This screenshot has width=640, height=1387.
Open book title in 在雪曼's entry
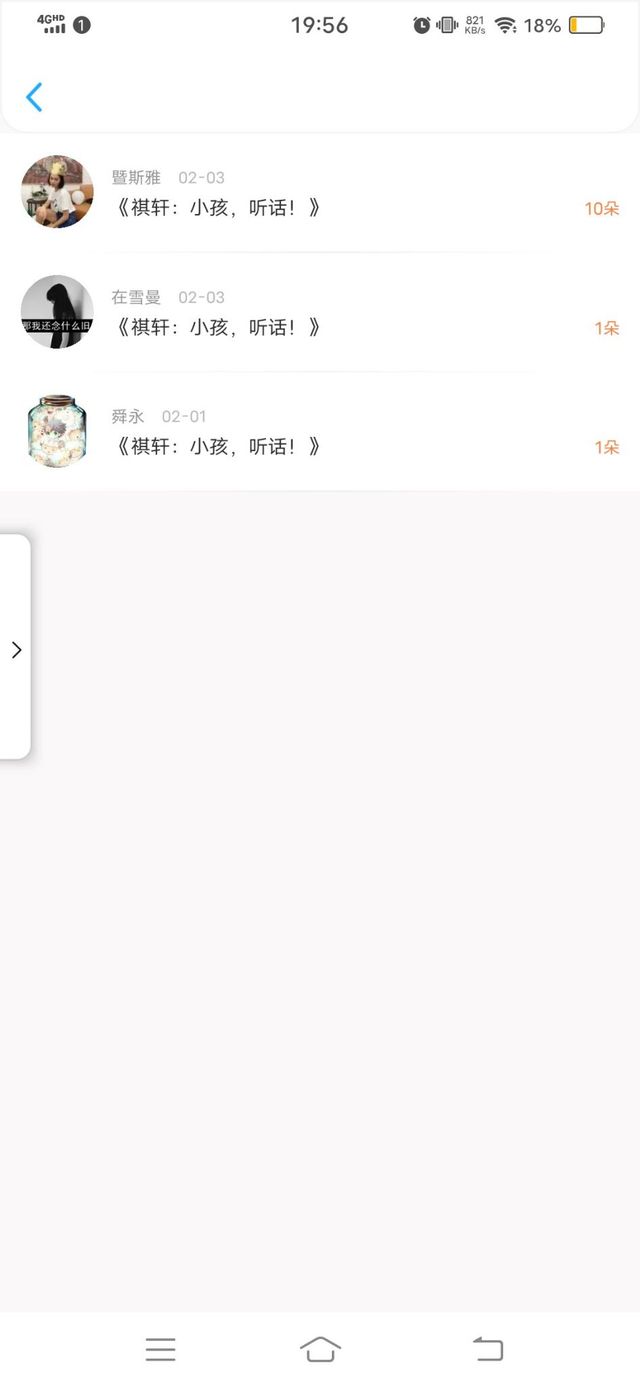[x=216, y=327]
